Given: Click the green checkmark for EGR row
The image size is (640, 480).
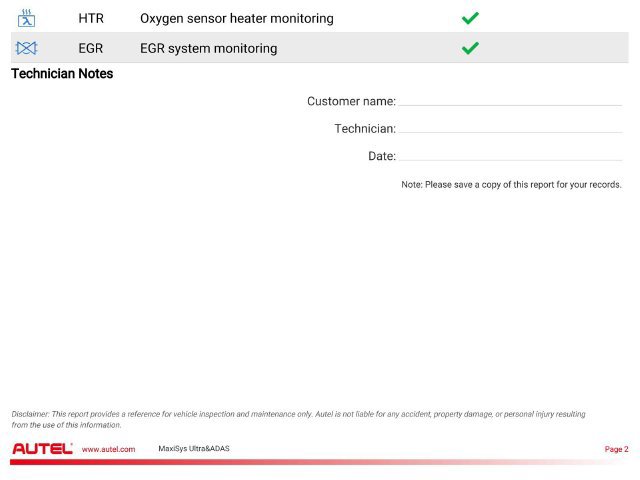Looking at the screenshot, I should 470,48.
